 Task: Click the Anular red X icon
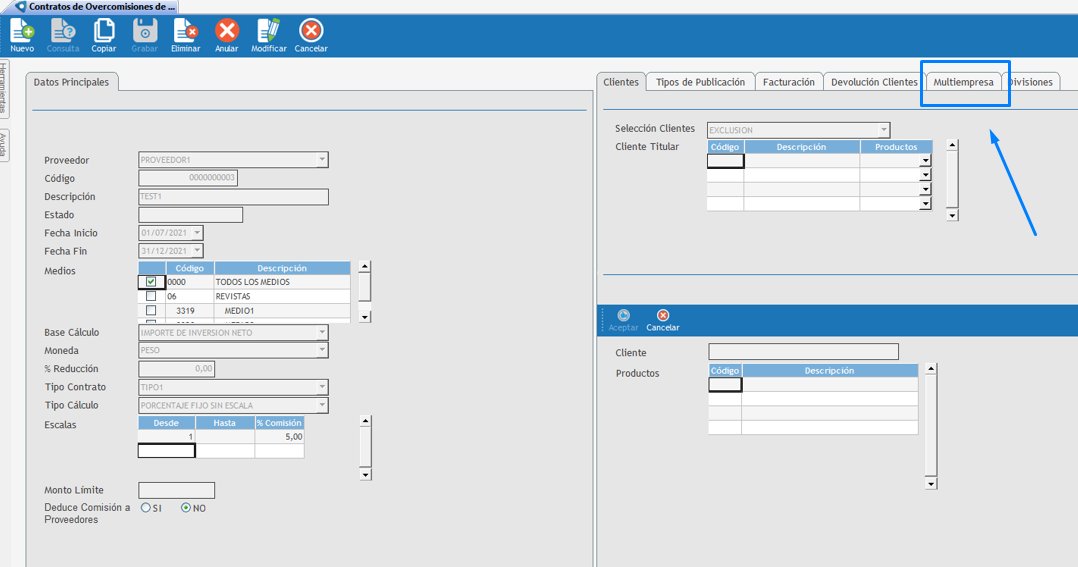click(x=227, y=32)
